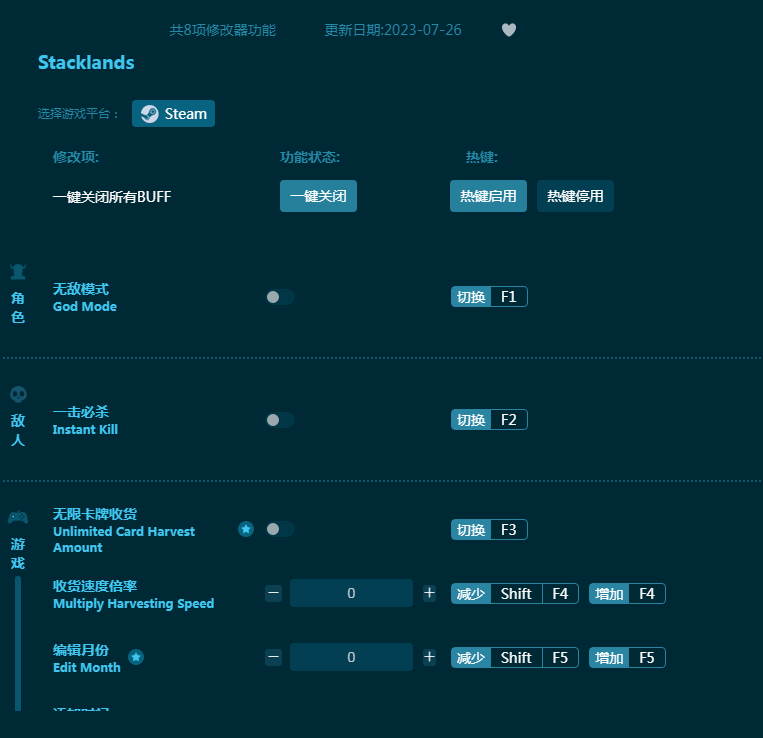Click the F1 toggle hotkey for God Mode

point(489,297)
